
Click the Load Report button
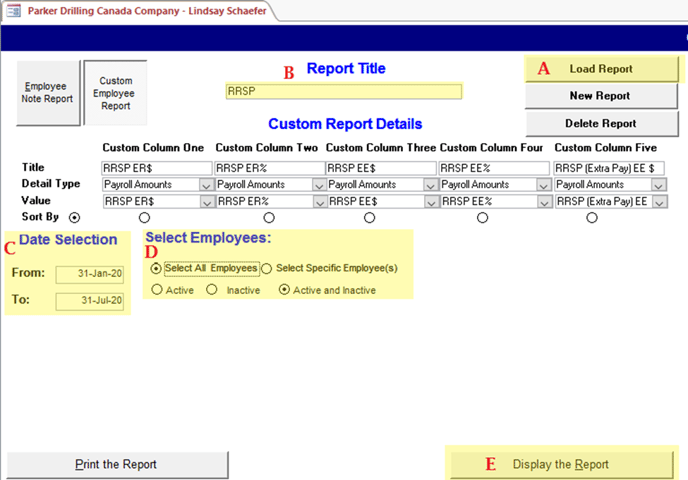(x=600, y=69)
